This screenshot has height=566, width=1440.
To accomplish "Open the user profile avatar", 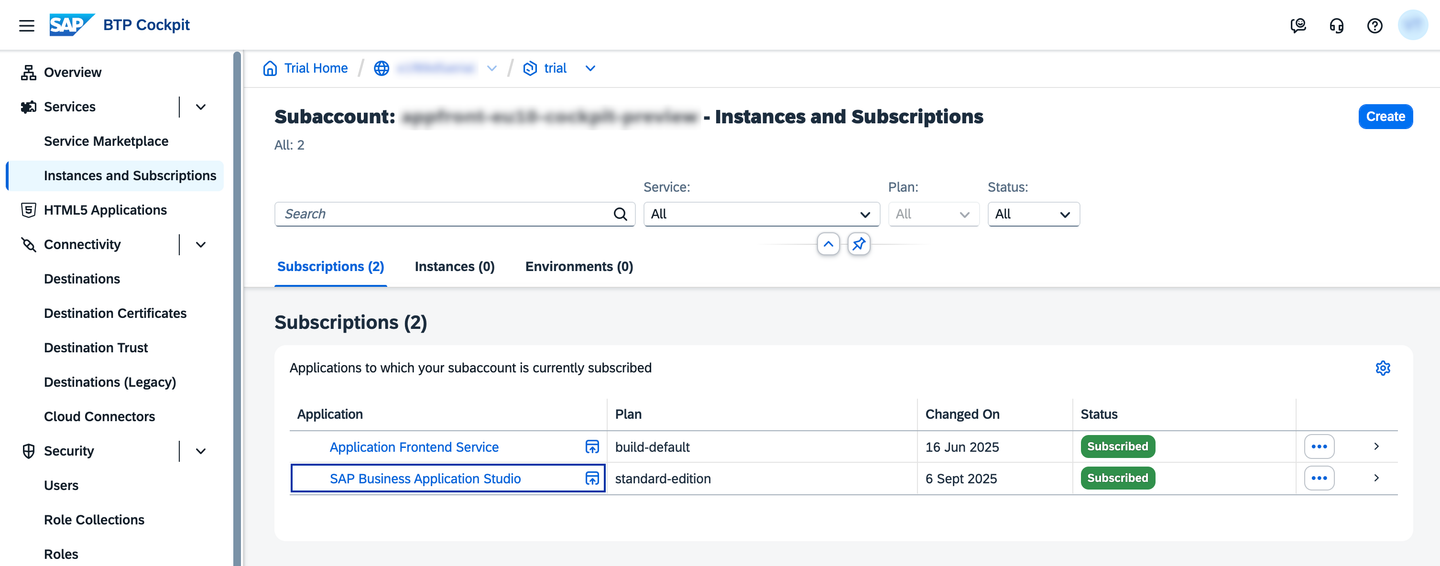I will click(1413, 25).
